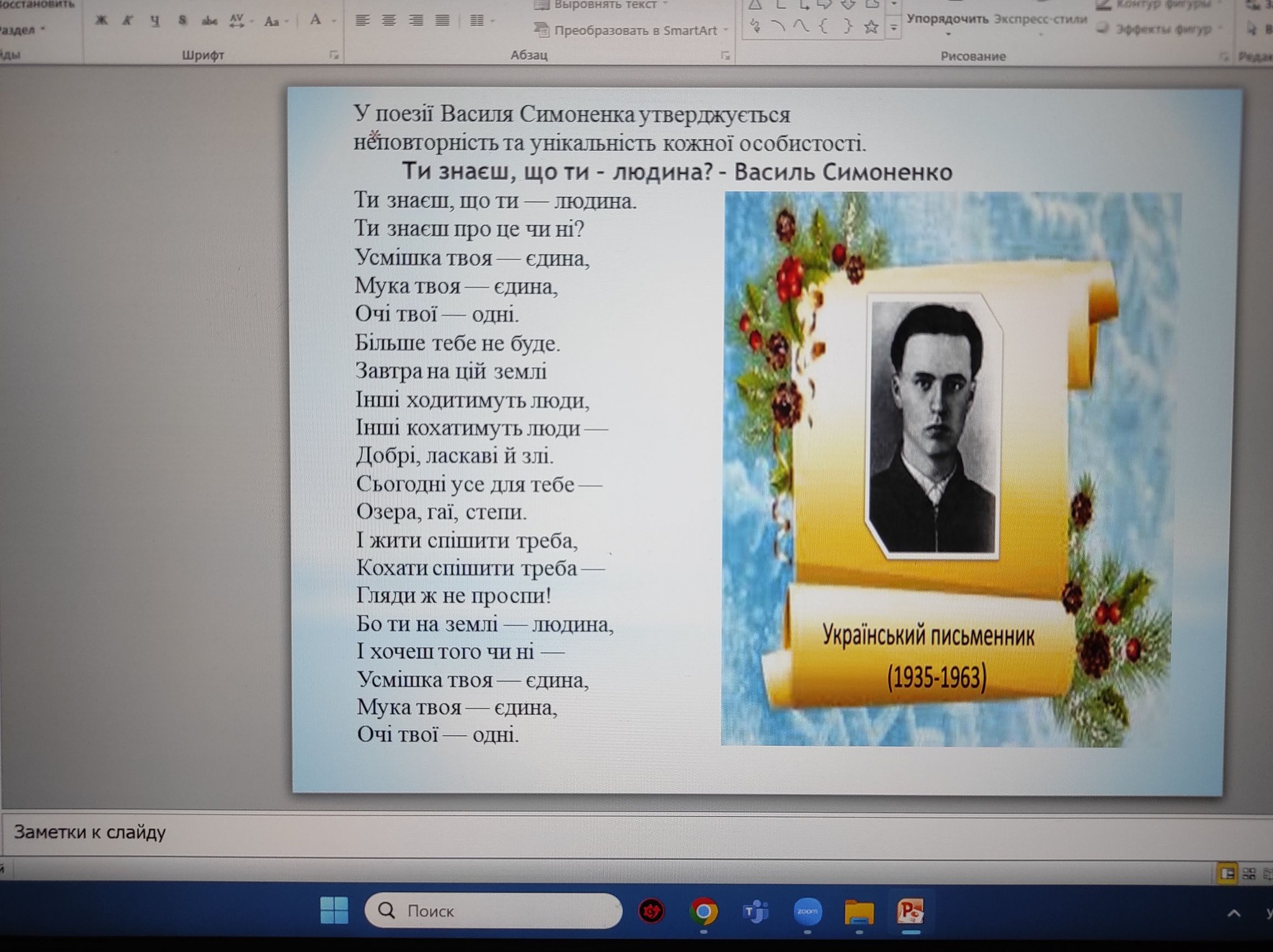Screen dimensions: 1273x952
Task: Click the text shadow S icon
Action: pyautogui.click(x=182, y=21)
